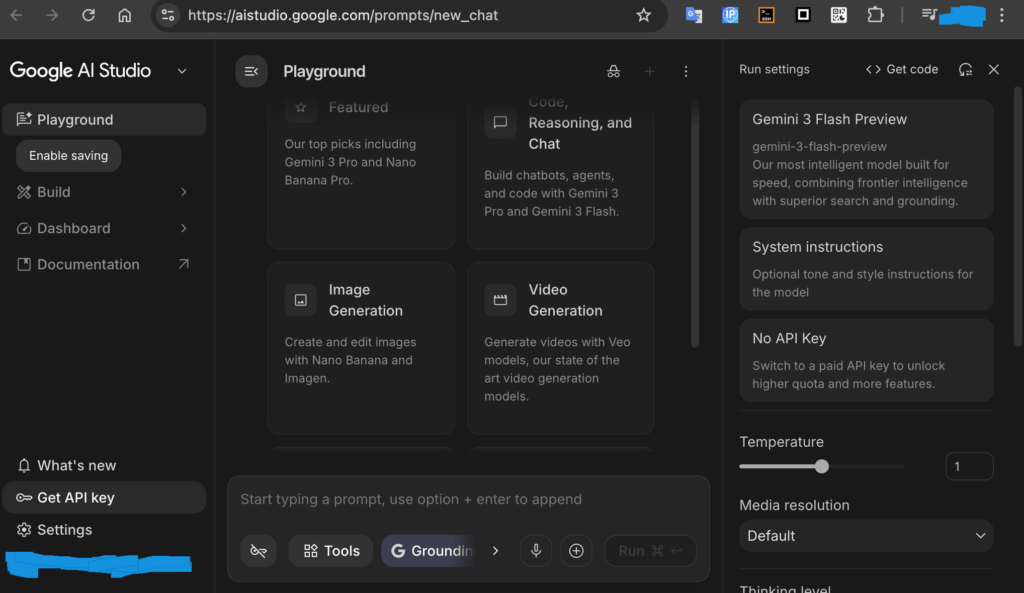Screen dimensions: 1024x593
Task: Start a new chat with plus icon
Action: point(650,71)
